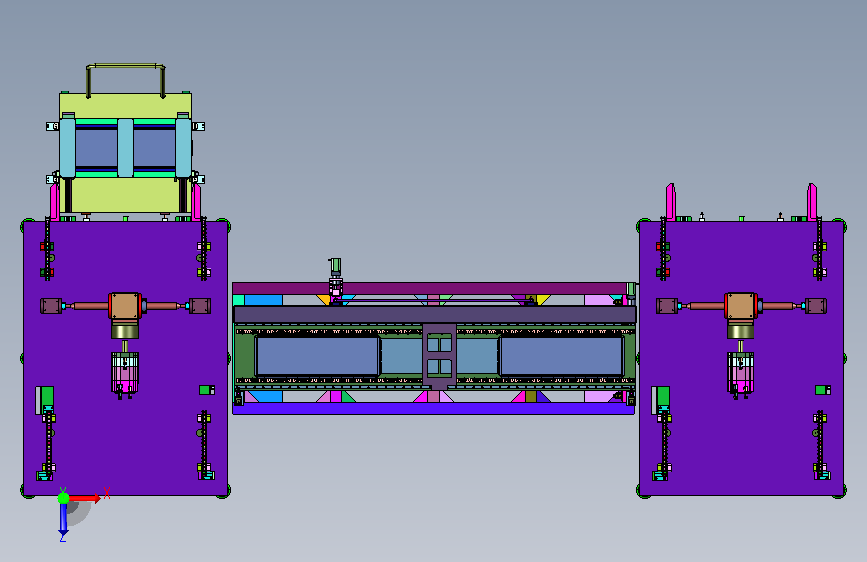
Task: Click the red X axis arrow of the triad
Action: coord(85,498)
